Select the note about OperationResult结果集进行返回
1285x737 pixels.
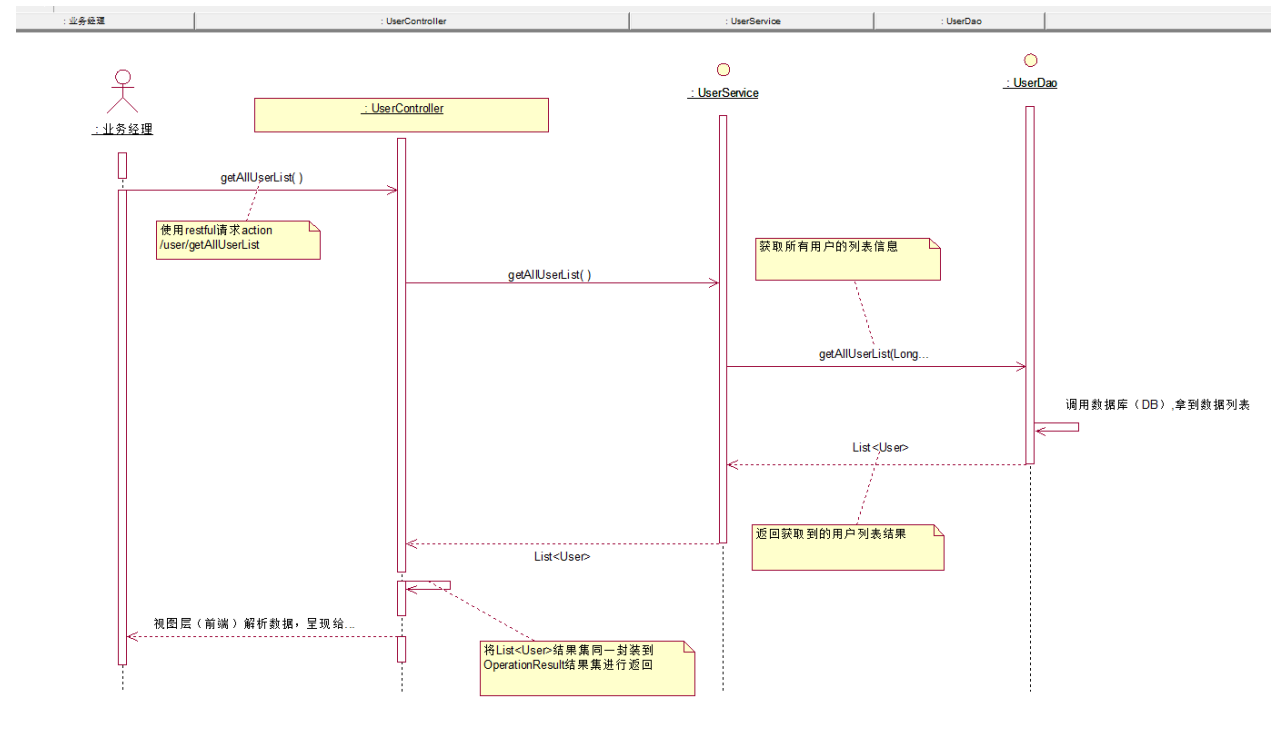click(x=587, y=667)
